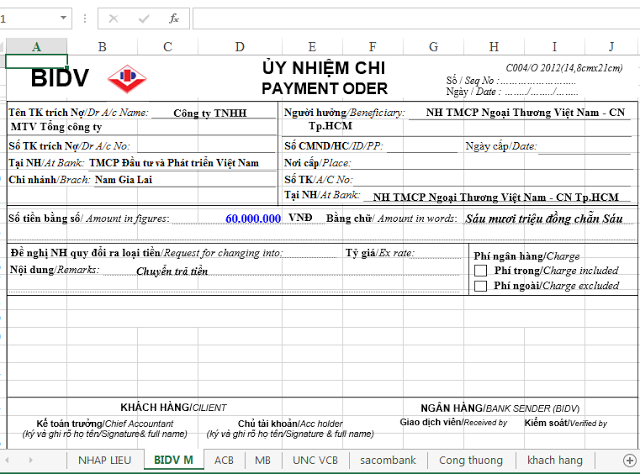This screenshot has height=474, width=640.
Task: Click the Cancel X icon in formula bar
Action: click(114, 18)
